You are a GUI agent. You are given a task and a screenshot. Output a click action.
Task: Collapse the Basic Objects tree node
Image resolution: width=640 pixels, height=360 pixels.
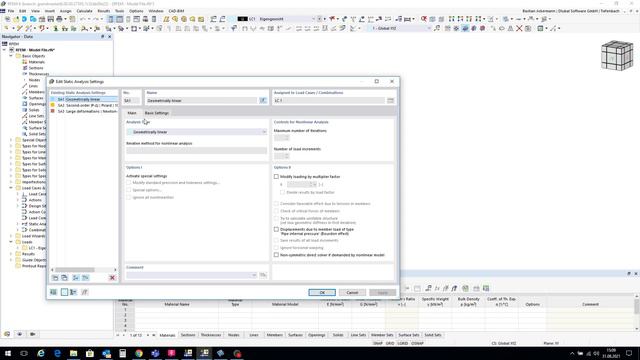pyautogui.click(x=11, y=56)
